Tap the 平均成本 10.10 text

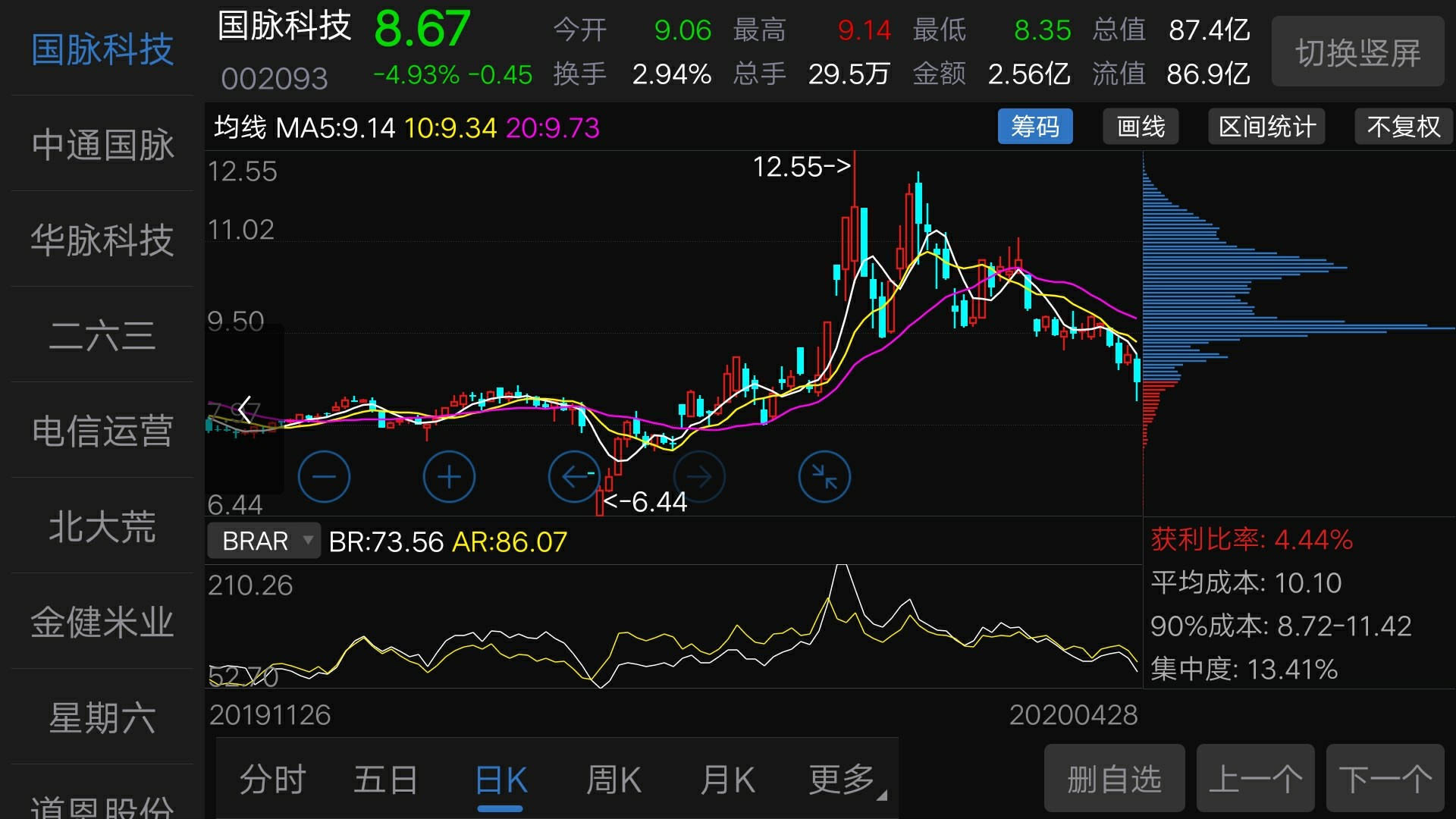coord(1246,582)
